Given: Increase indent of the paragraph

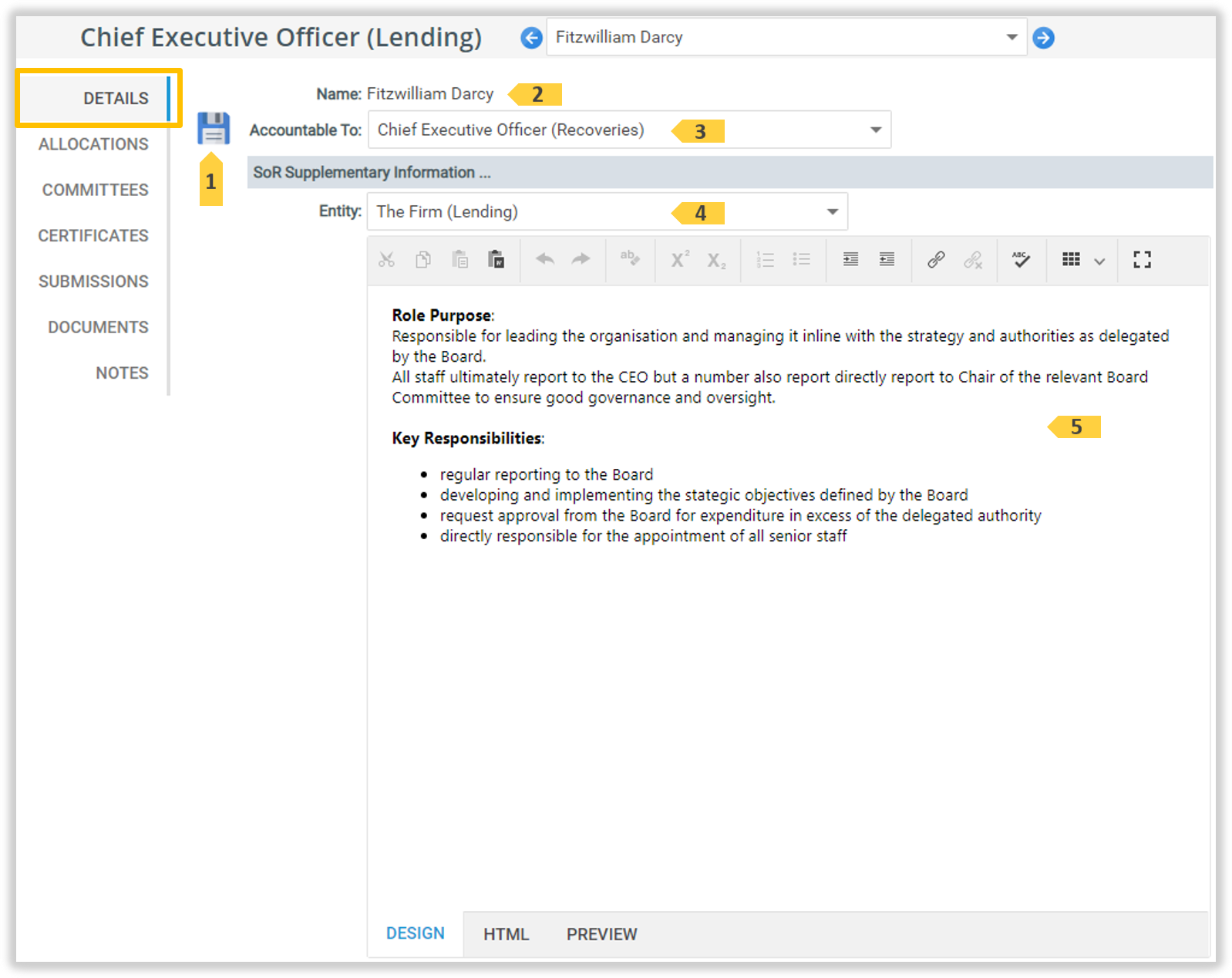Looking at the screenshot, I should pyautogui.click(x=850, y=260).
